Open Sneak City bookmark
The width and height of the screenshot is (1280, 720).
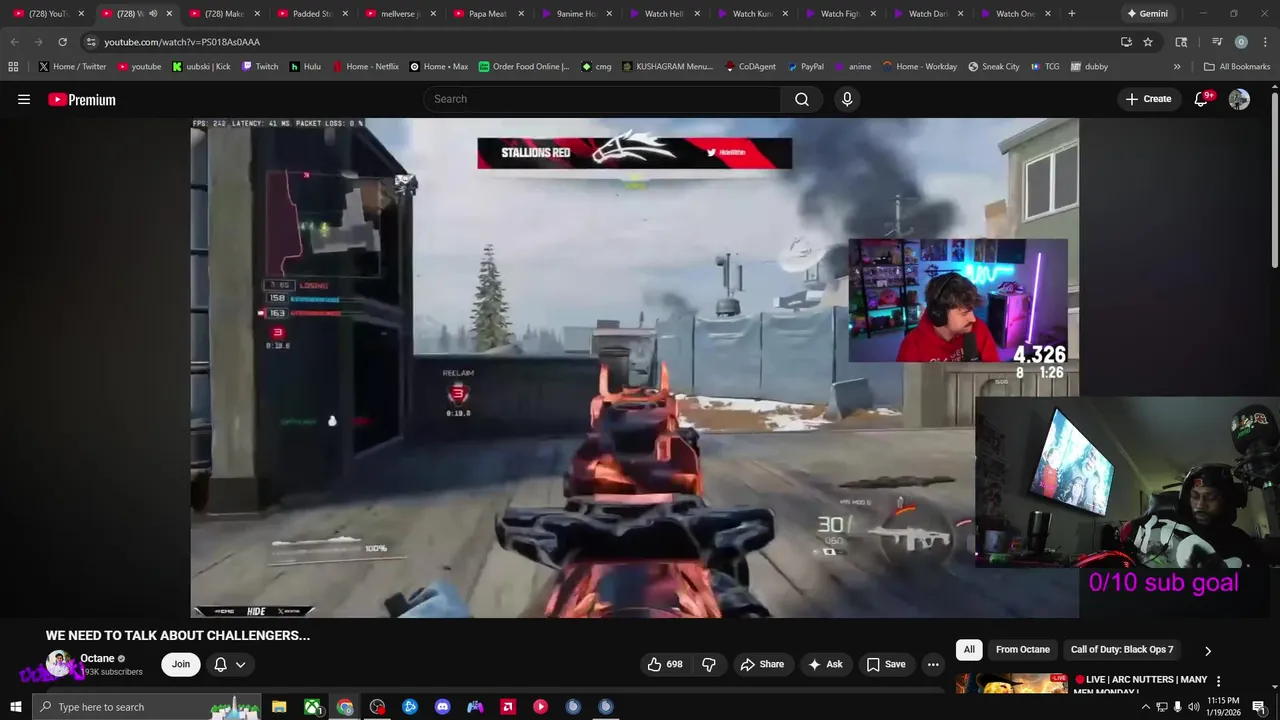[994, 66]
